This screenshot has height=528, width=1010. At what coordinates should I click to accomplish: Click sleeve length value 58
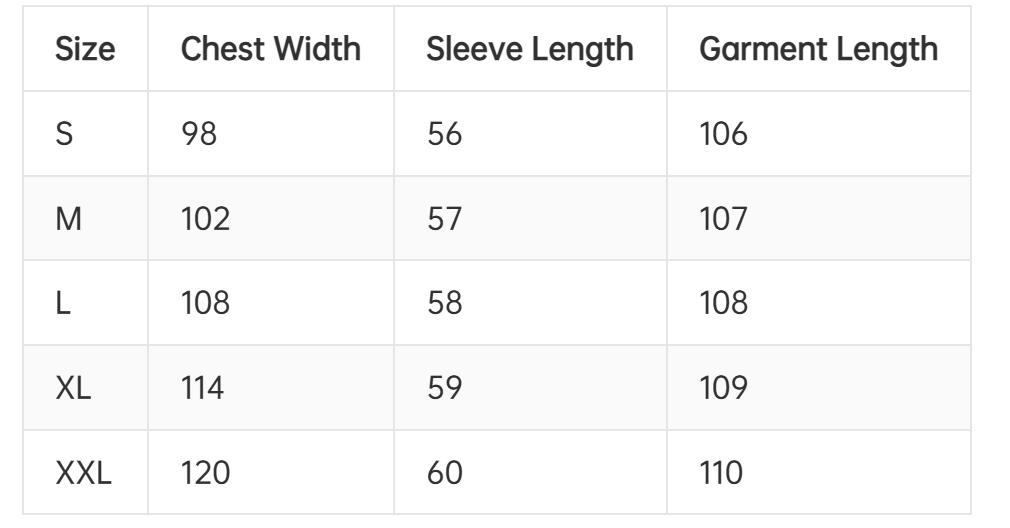coord(444,303)
